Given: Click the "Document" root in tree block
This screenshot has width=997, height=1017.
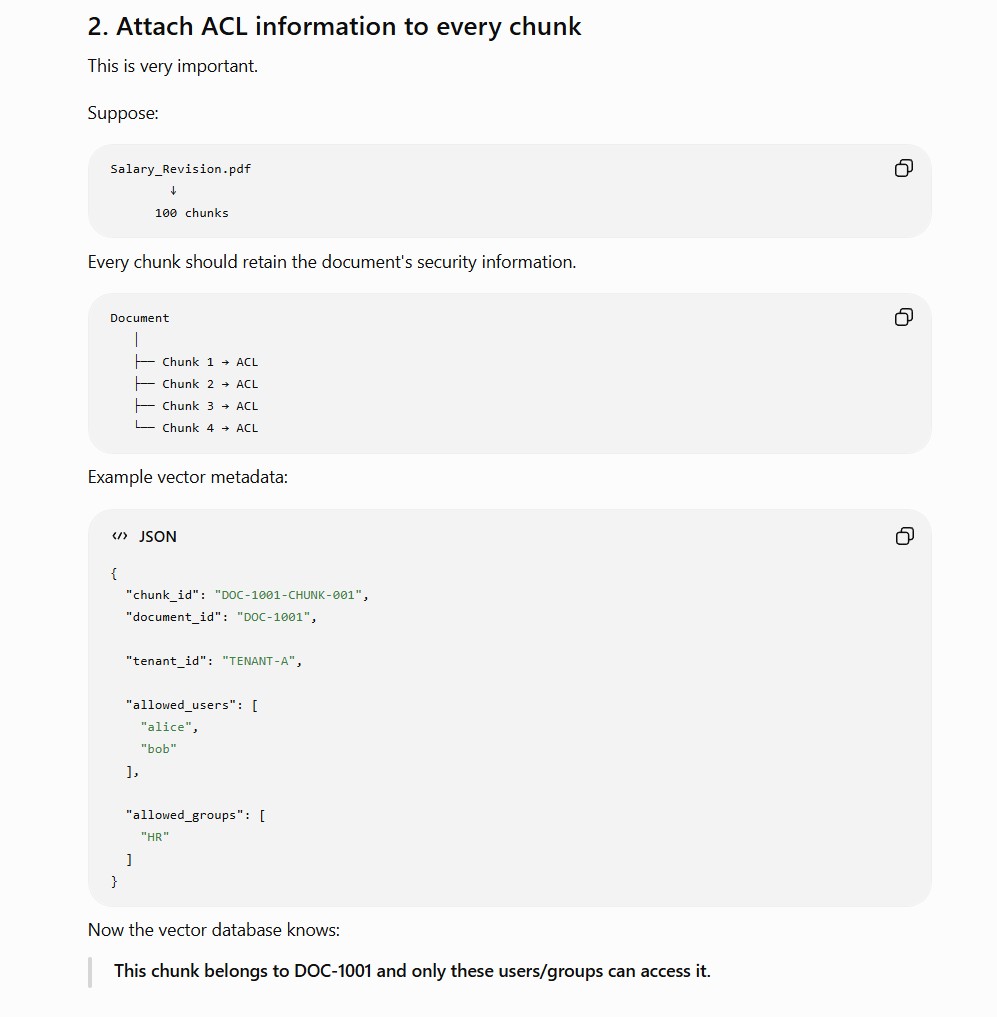Looking at the screenshot, I should coord(139,318).
